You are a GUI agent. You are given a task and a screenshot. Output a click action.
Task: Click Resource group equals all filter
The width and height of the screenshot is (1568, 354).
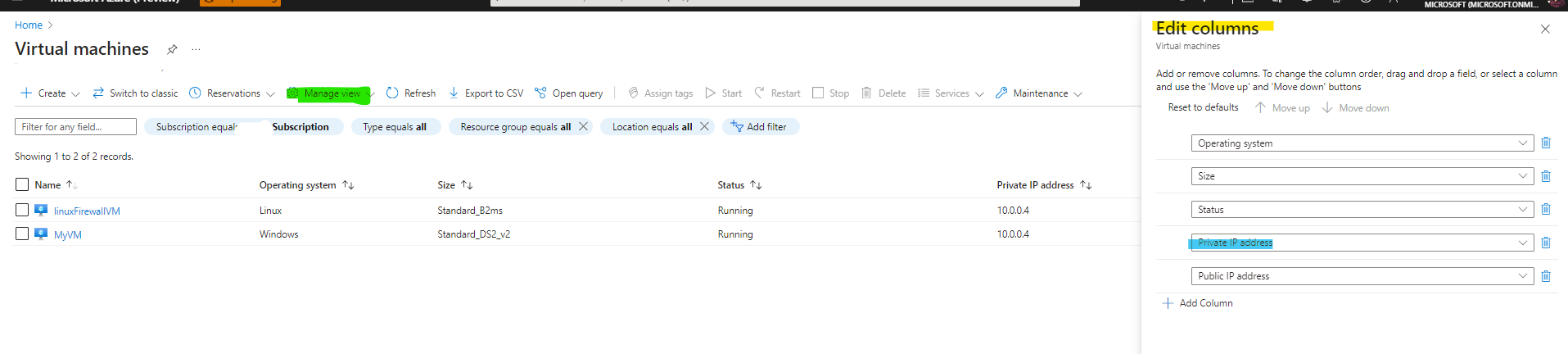point(516,127)
